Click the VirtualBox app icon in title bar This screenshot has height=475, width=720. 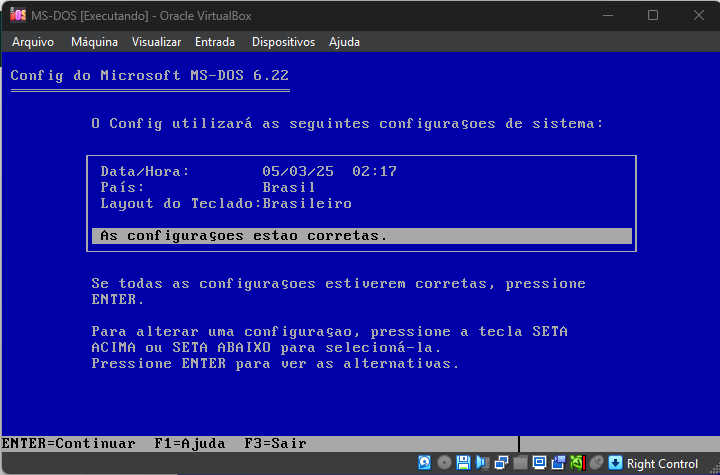coord(18,15)
